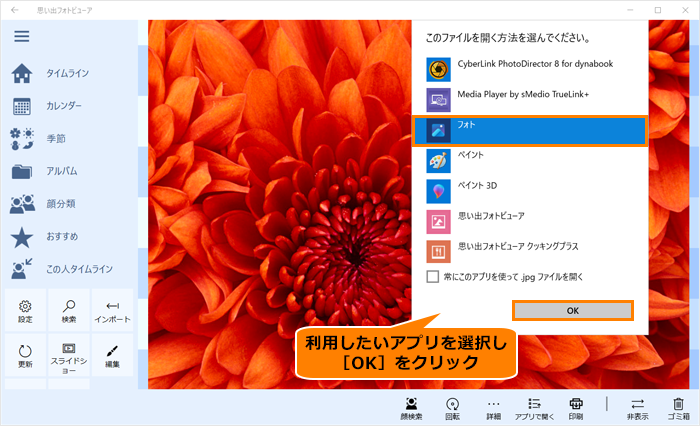
Task: Select Media Player by sMedio TrueLink+
Action: (530, 100)
